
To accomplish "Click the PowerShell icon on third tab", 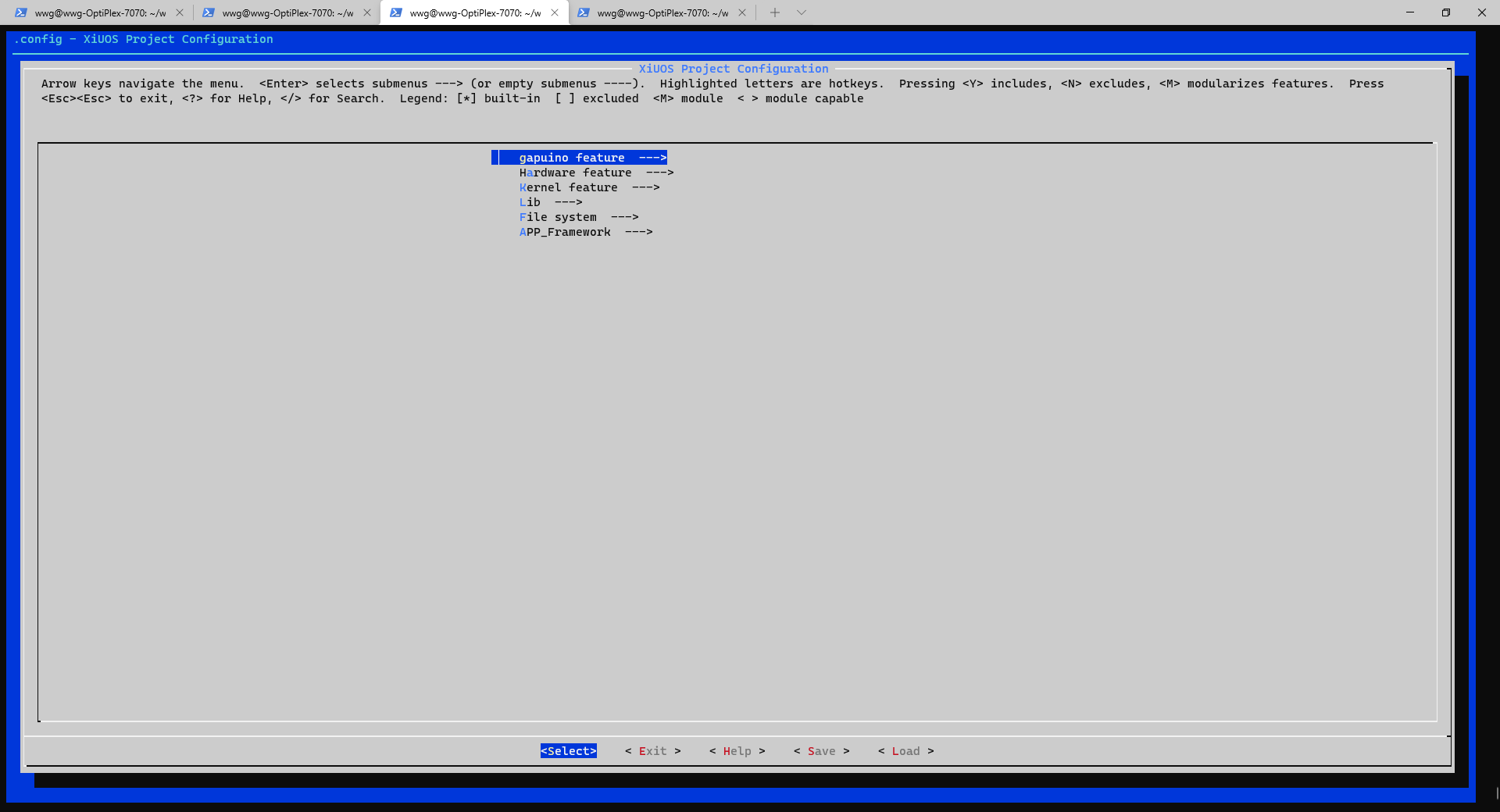I will [396, 12].
